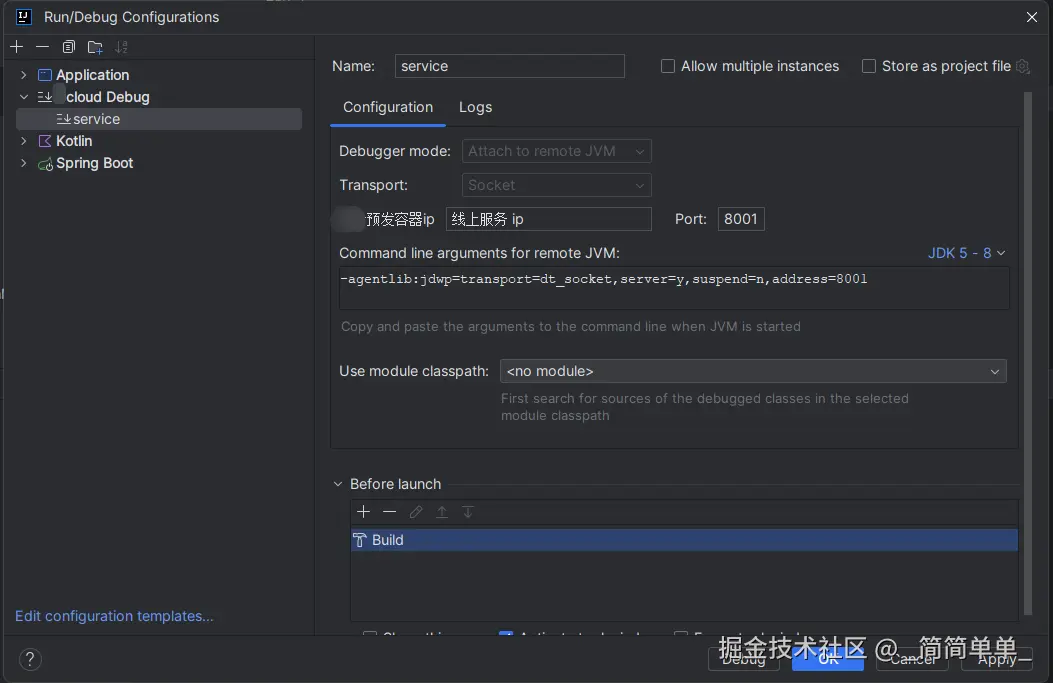
Task: Click the JVM command line arguments box
Action: point(674,288)
